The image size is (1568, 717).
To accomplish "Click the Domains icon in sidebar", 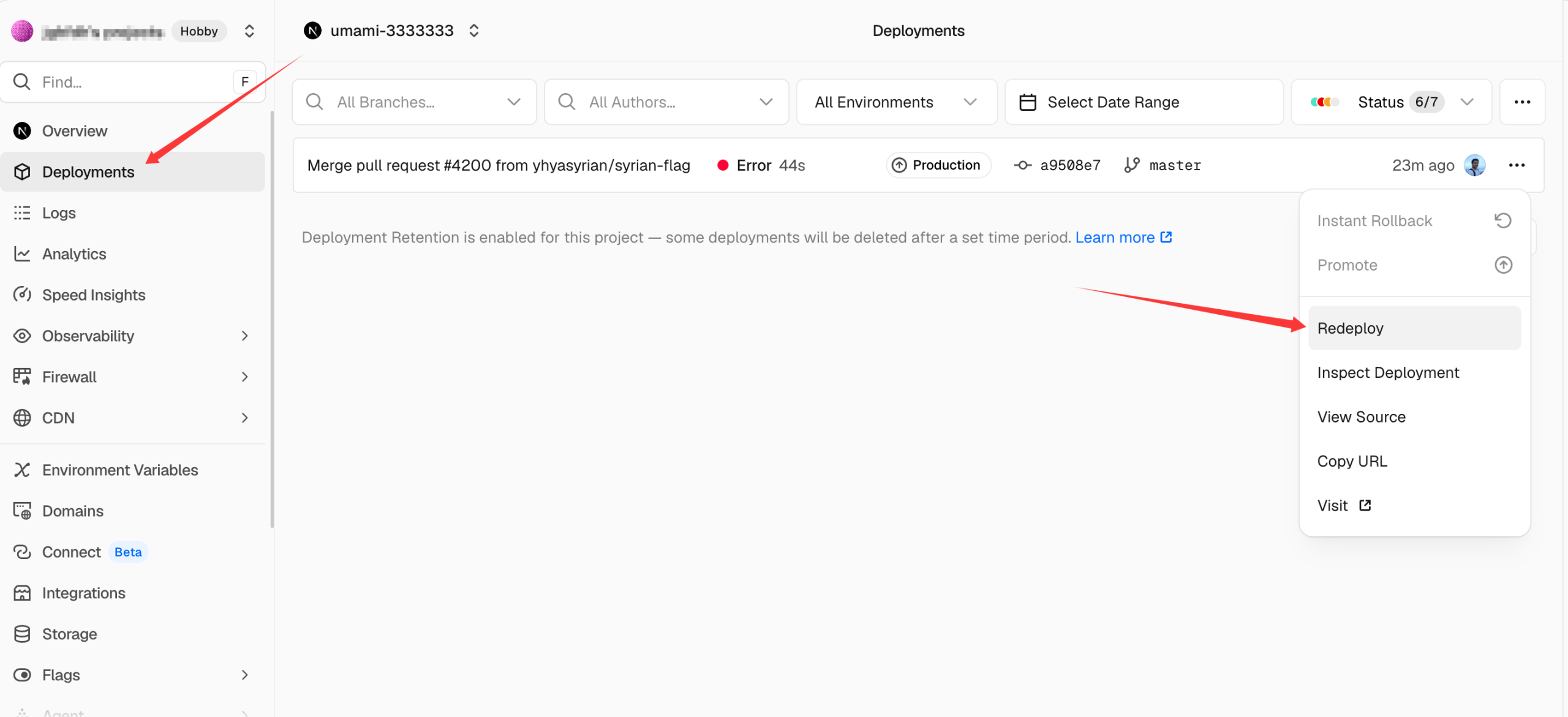I will [x=22, y=511].
